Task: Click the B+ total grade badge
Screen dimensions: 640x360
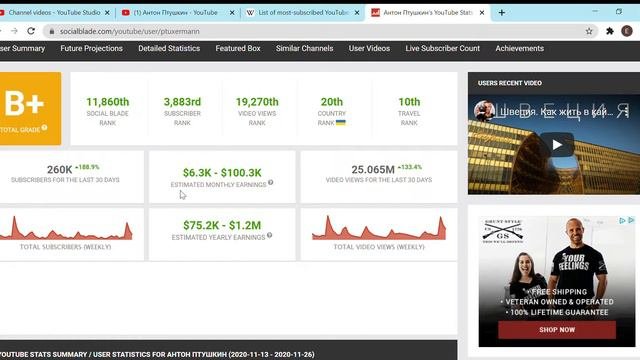Action: point(31,109)
